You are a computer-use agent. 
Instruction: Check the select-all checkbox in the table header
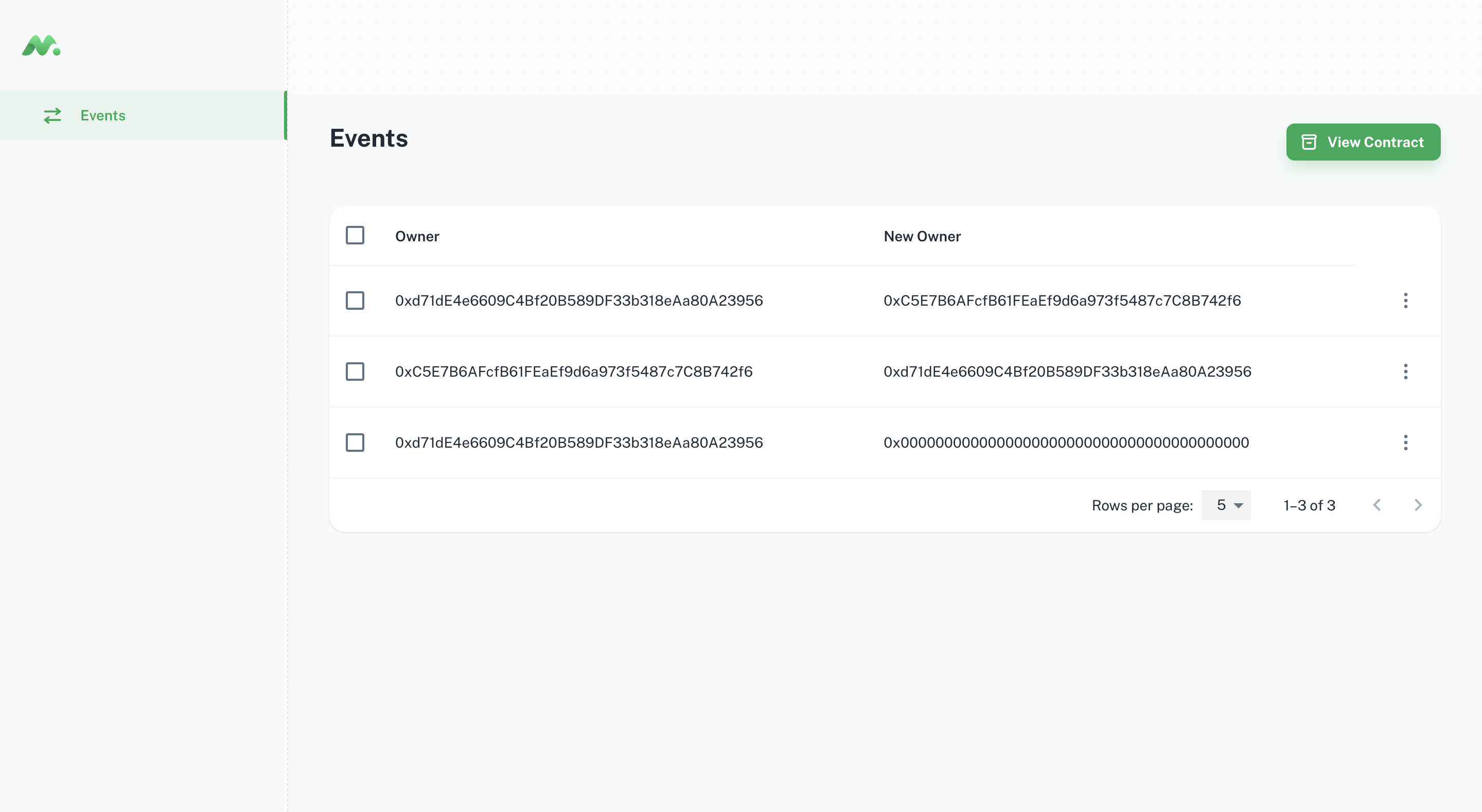(x=355, y=235)
